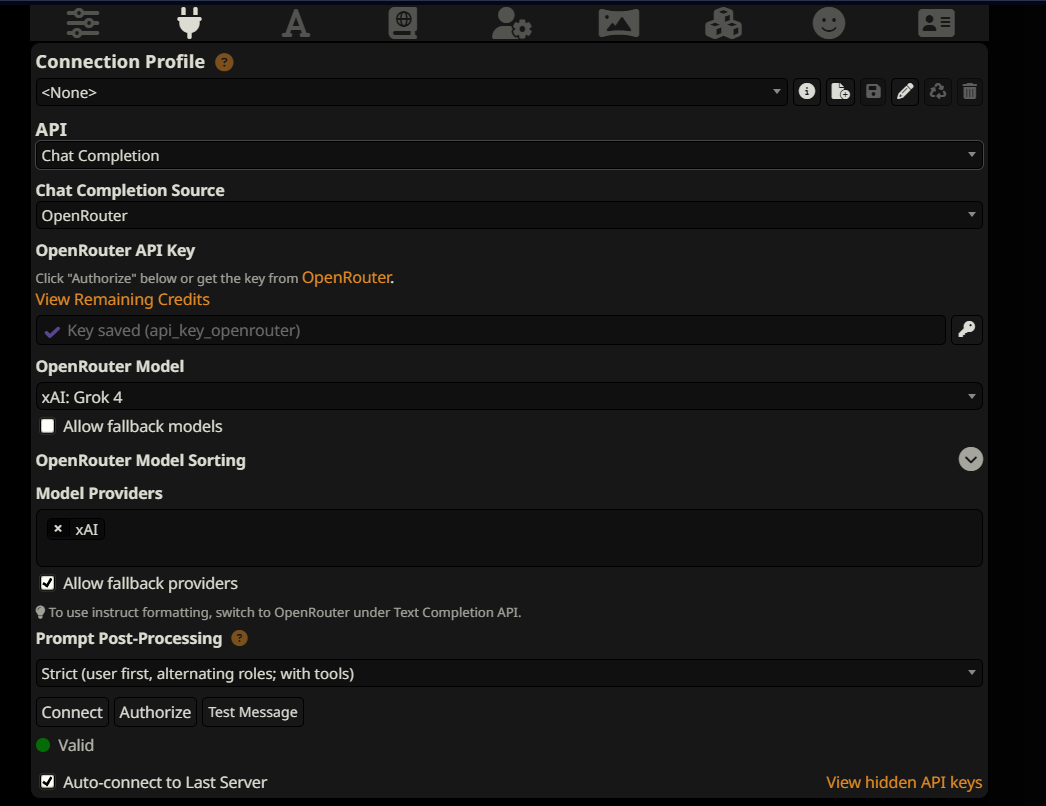Open View Remaining Credits link
This screenshot has width=1046, height=806.
click(123, 300)
